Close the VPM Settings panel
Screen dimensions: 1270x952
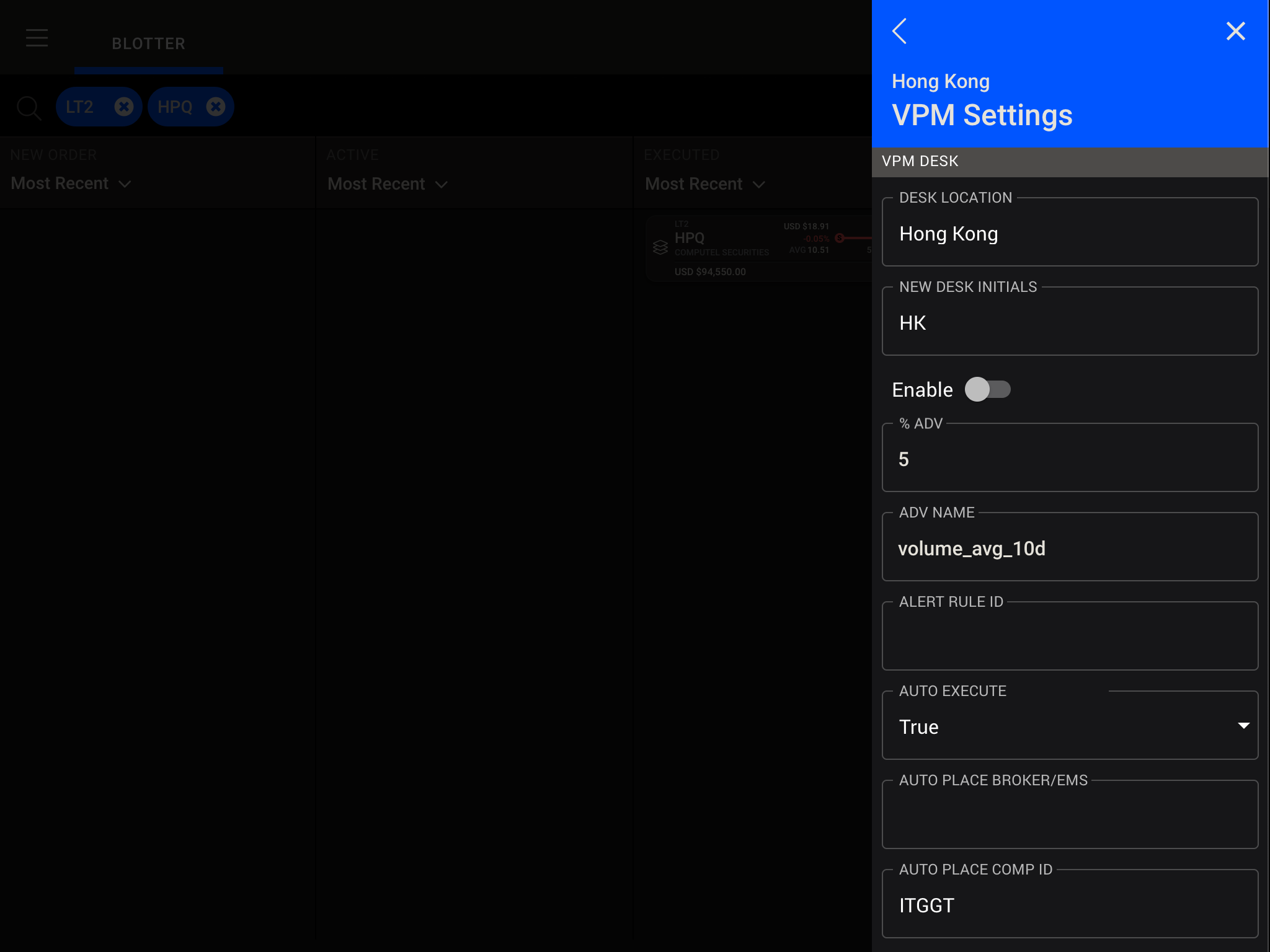point(1235,31)
